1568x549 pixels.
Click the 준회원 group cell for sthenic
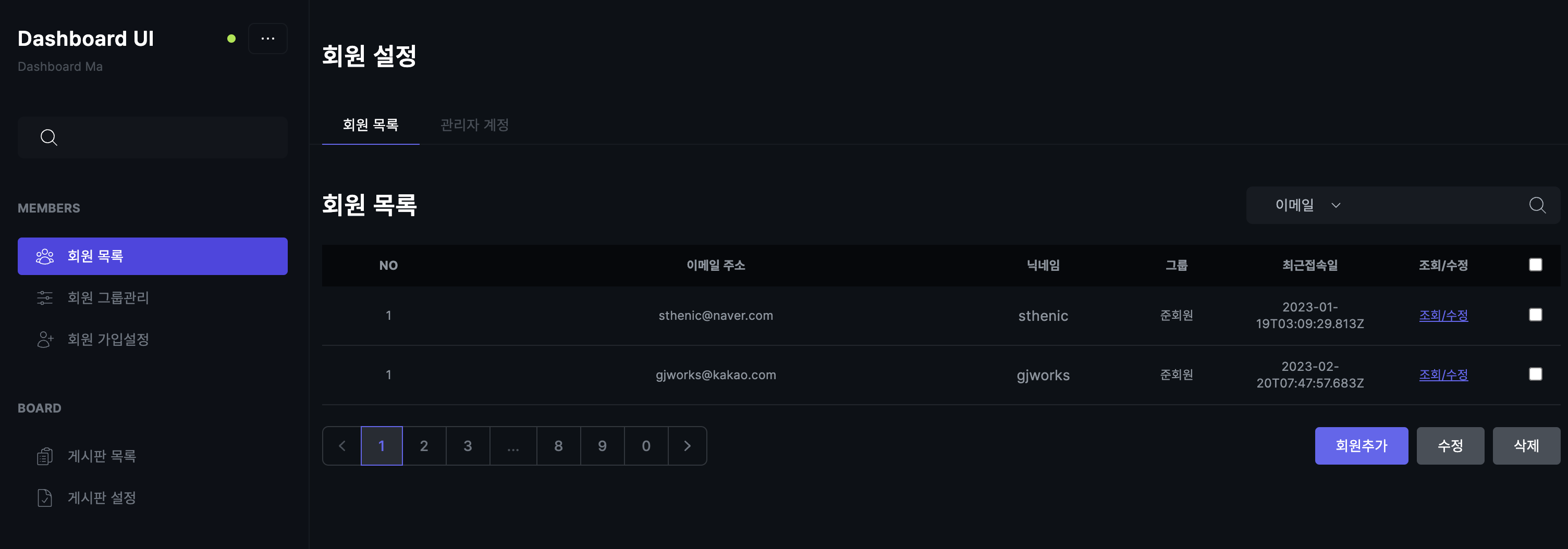click(x=1177, y=316)
